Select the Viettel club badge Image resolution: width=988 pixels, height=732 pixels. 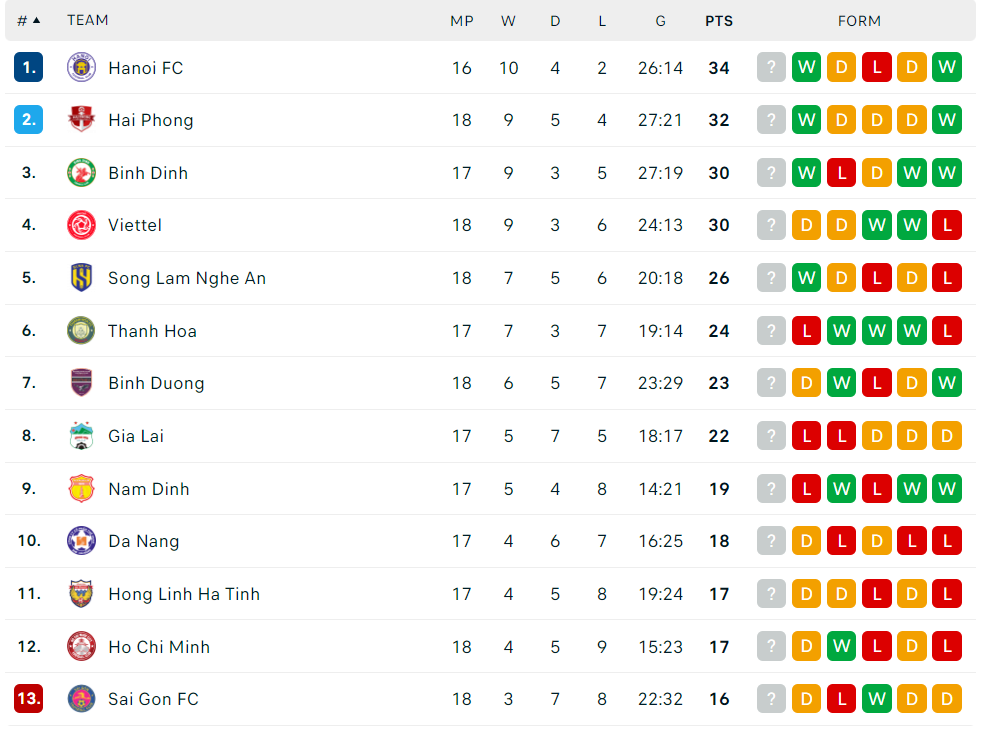click(x=81, y=225)
